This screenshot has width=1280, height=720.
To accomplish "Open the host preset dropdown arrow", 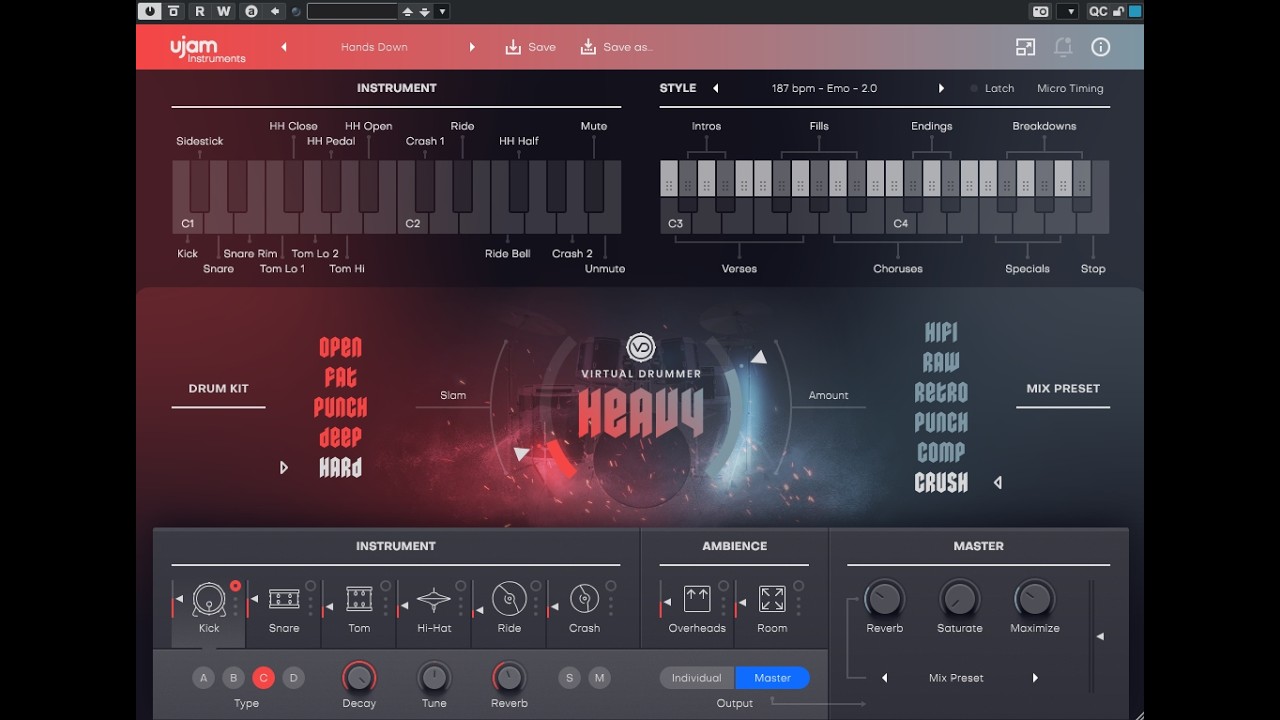I will pyautogui.click(x=442, y=11).
